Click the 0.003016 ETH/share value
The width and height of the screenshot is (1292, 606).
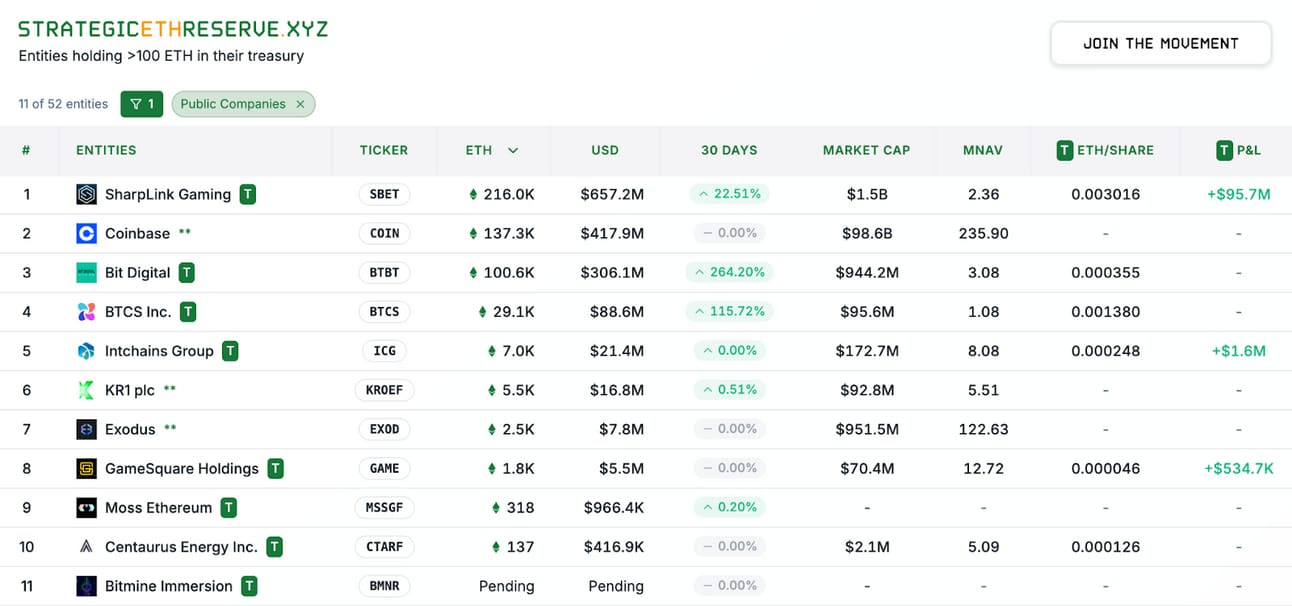[x=1106, y=194]
